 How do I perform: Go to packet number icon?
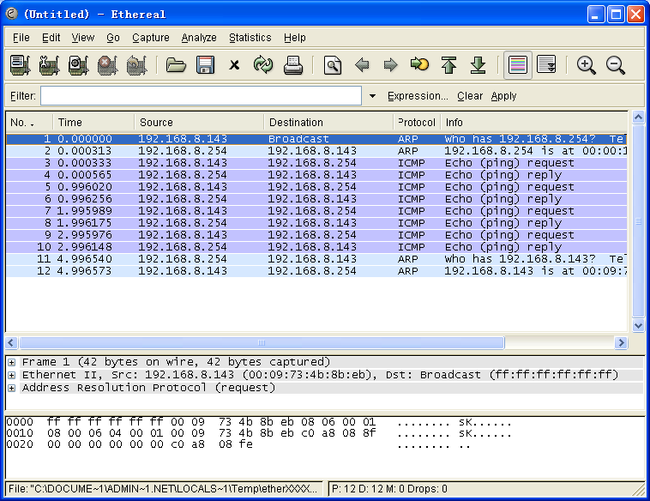point(420,64)
